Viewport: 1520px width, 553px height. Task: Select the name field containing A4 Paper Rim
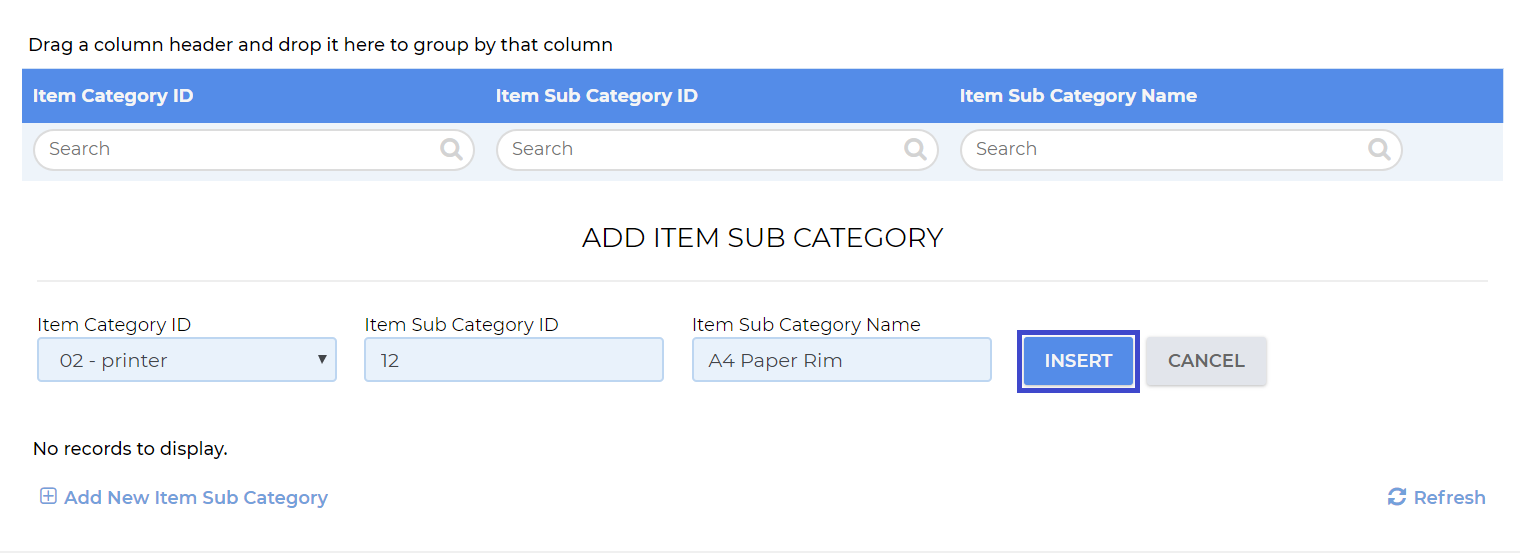pos(842,360)
